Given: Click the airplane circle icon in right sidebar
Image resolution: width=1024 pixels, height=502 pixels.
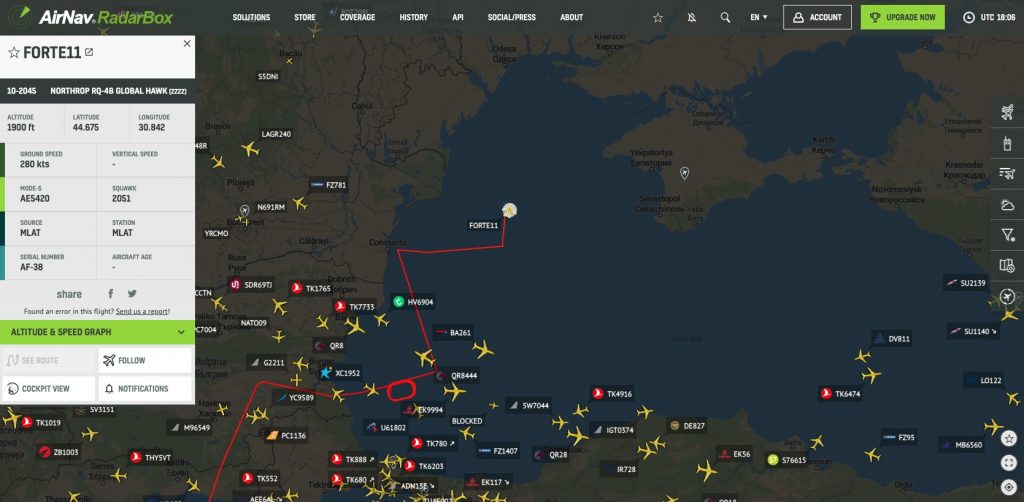Looking at the screenshot, I should click(x=1007, y=296).
